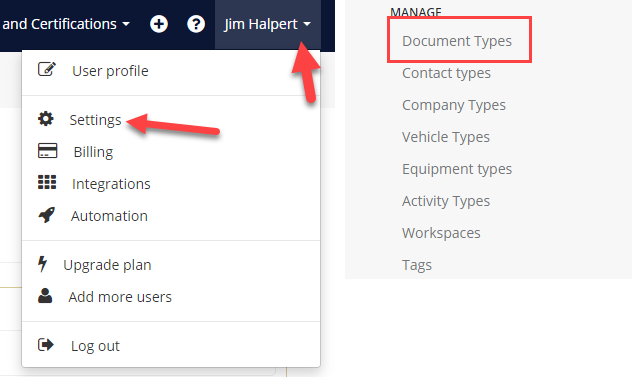Go to Workspaces settings
The height and width of the screenshot is (377, 632).
(x=441, y=233)
